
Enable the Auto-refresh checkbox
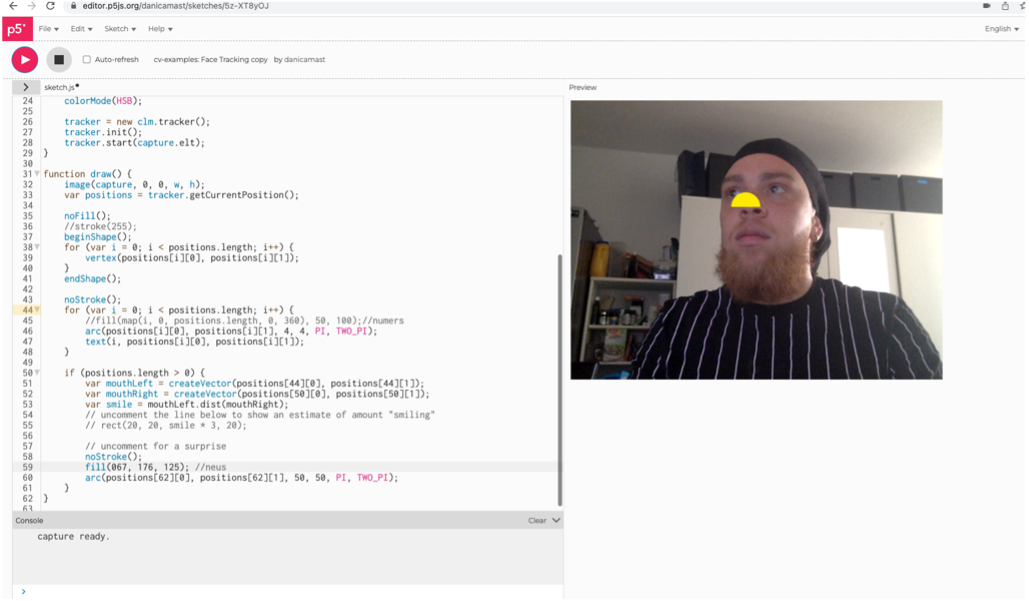(86, 60)
